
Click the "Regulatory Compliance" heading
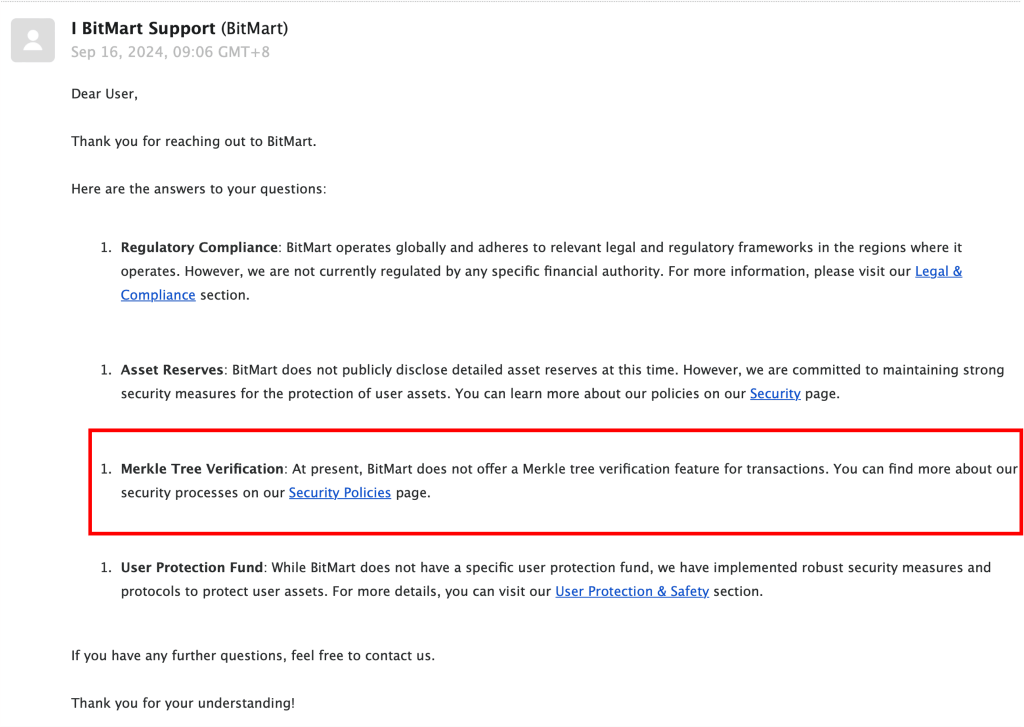tap(199, 248)
